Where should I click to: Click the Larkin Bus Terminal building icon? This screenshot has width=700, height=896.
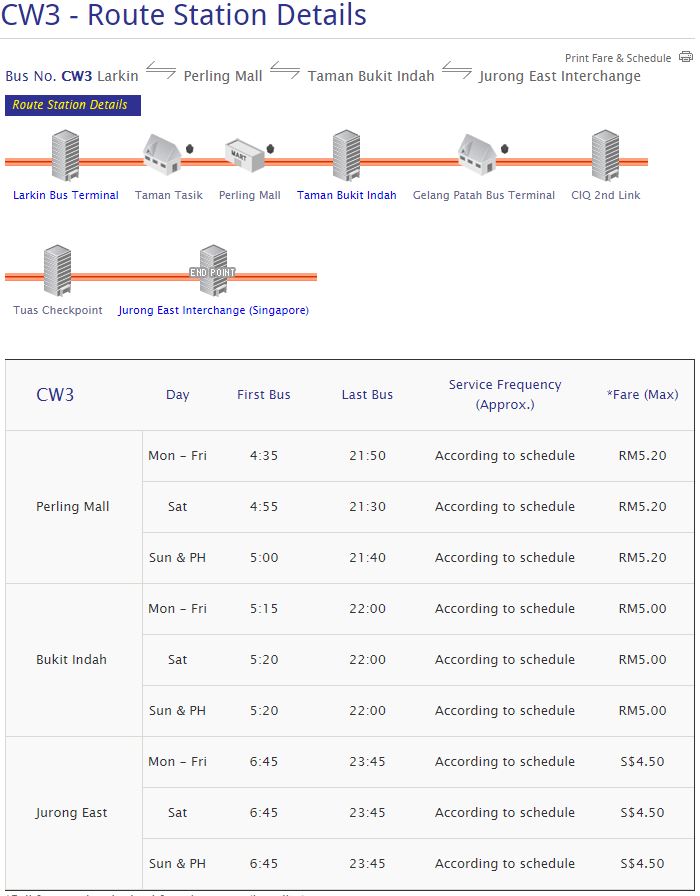[65, 156]
